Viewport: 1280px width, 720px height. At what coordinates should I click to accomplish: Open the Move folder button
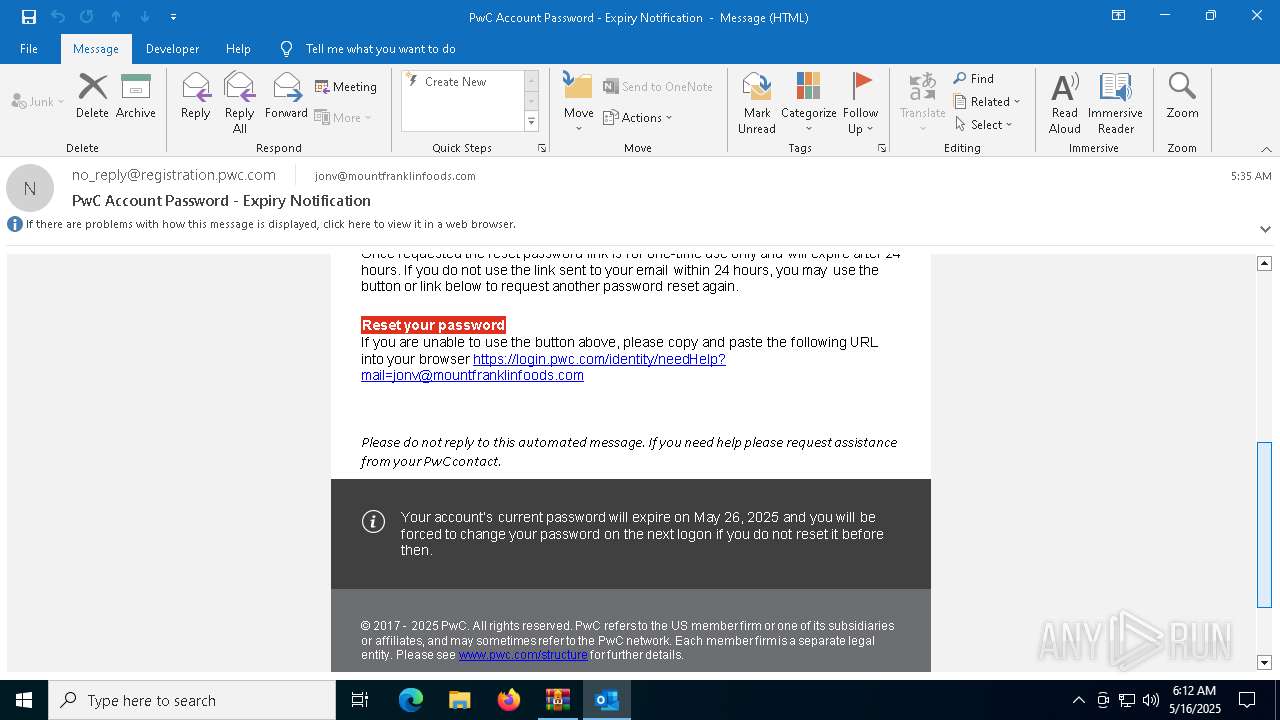pos(578,102)
